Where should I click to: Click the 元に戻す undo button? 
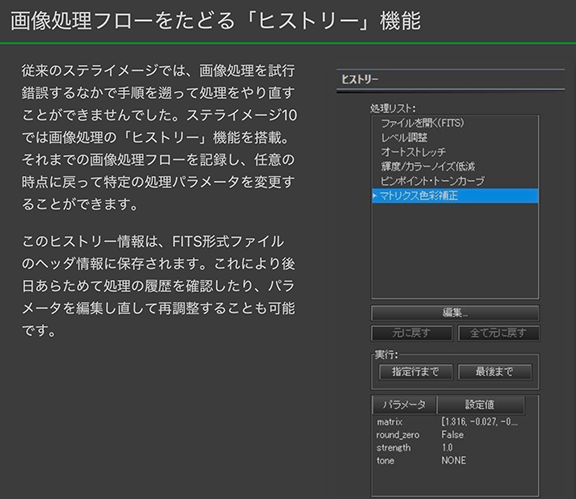412,333
